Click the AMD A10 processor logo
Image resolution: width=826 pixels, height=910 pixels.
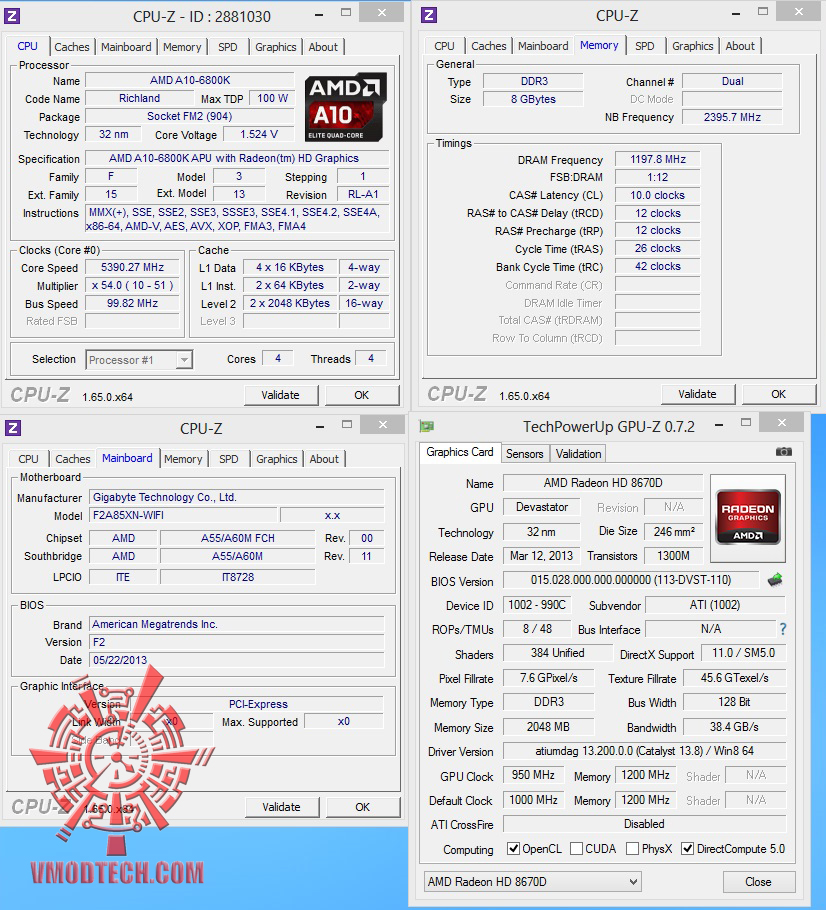pos(345,107)
